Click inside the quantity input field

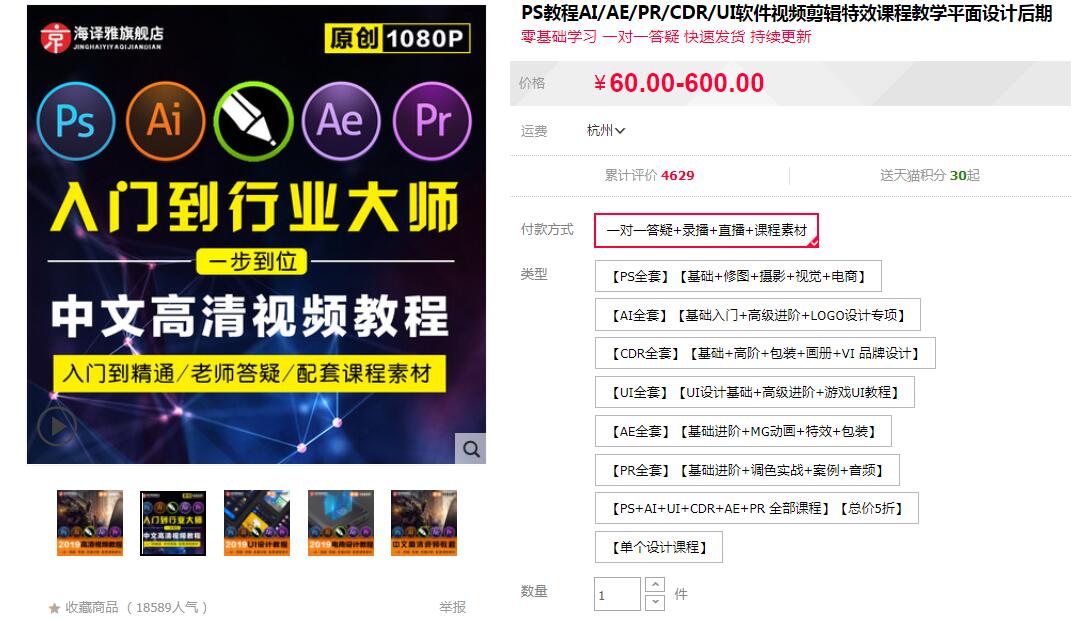617,593
